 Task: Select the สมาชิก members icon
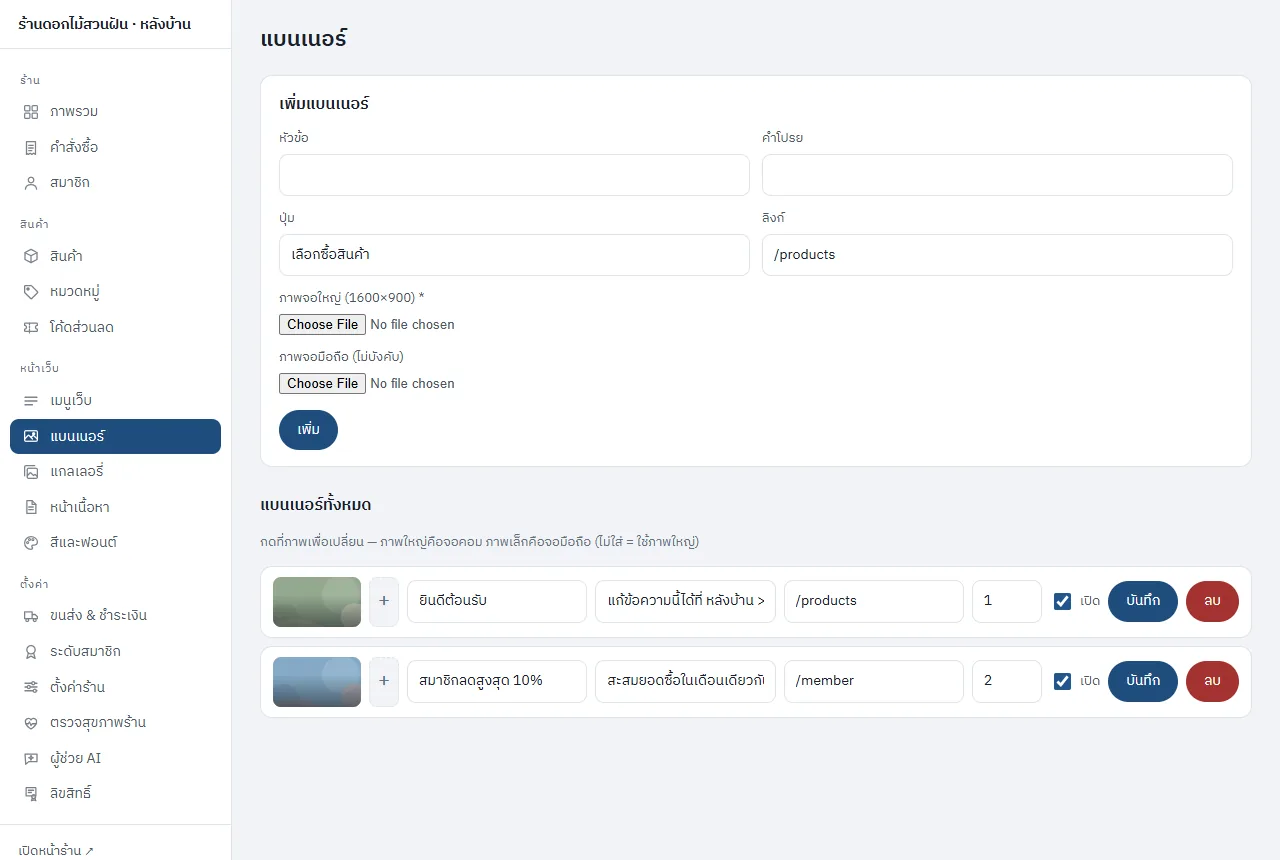[x=31, y=183]
